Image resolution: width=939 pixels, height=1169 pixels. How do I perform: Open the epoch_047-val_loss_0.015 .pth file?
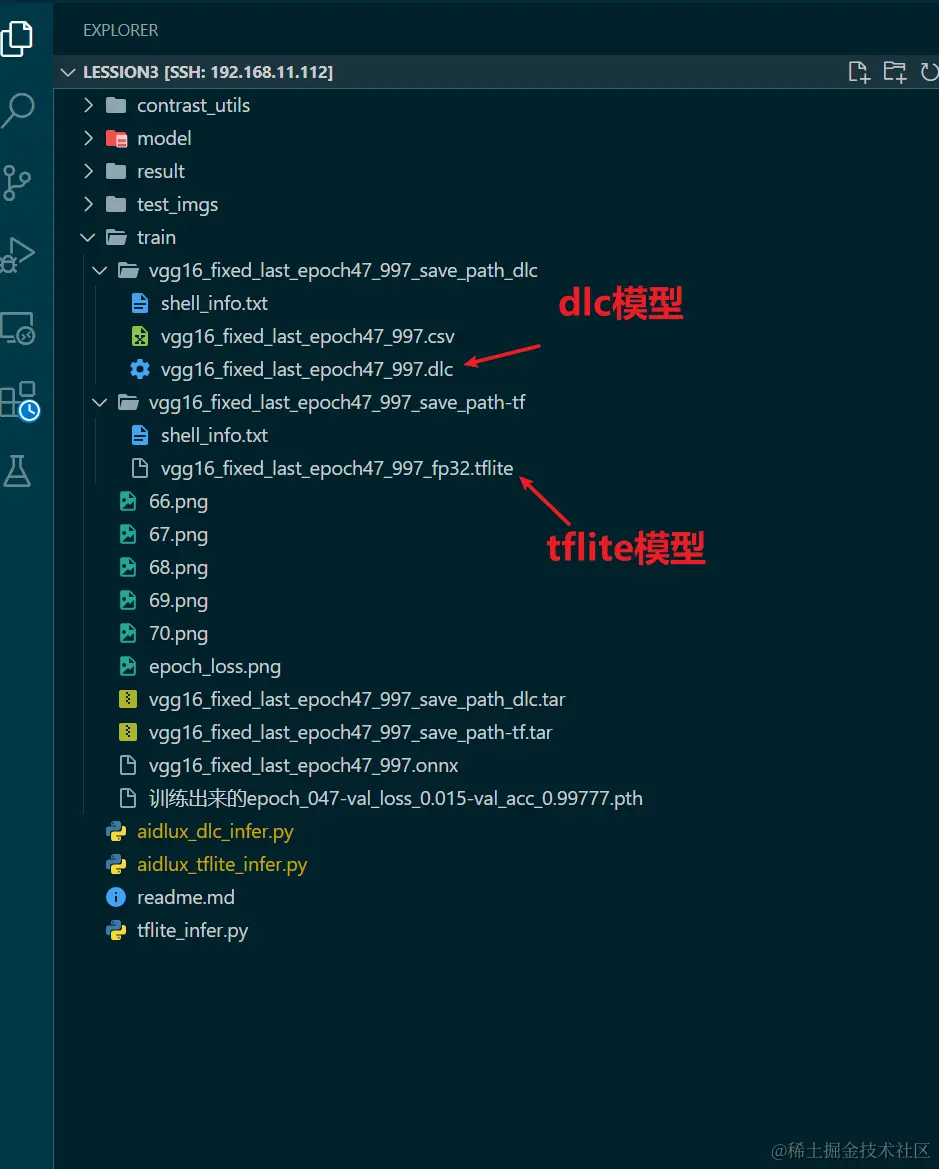tap(395, 798)
